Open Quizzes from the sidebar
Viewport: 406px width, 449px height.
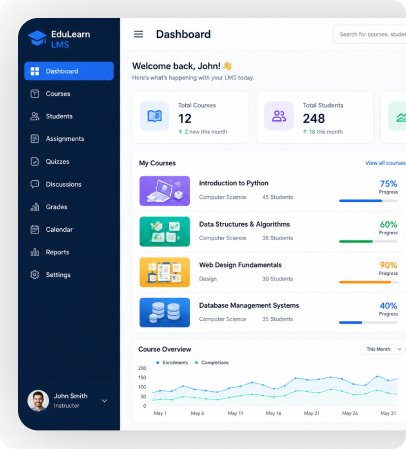57,161
